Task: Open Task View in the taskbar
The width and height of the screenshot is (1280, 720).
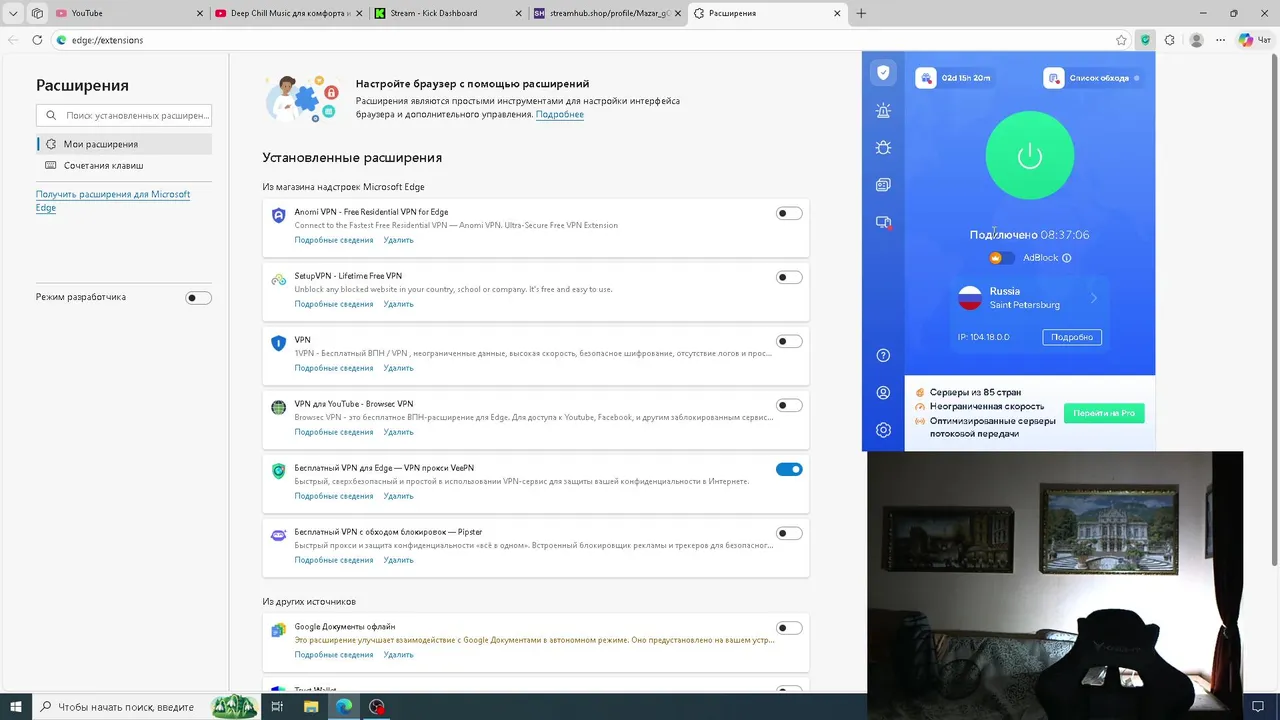Action: [278, 707]
